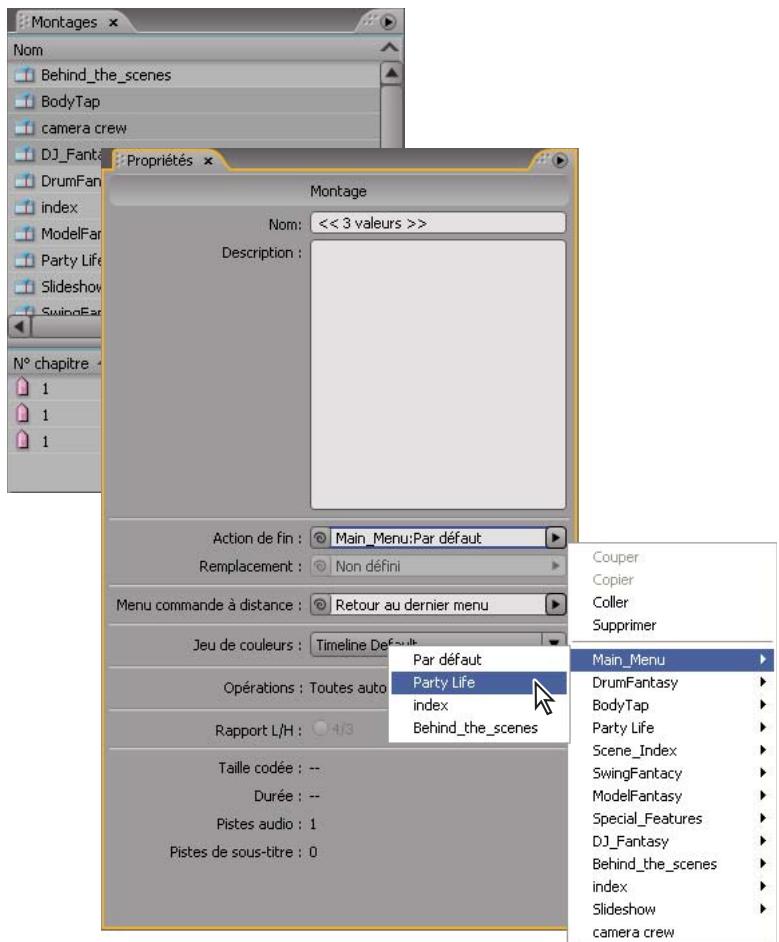Screen dimensions: 779x942
Task: Click the N° chapitre column header
Action: click(51, 363)
